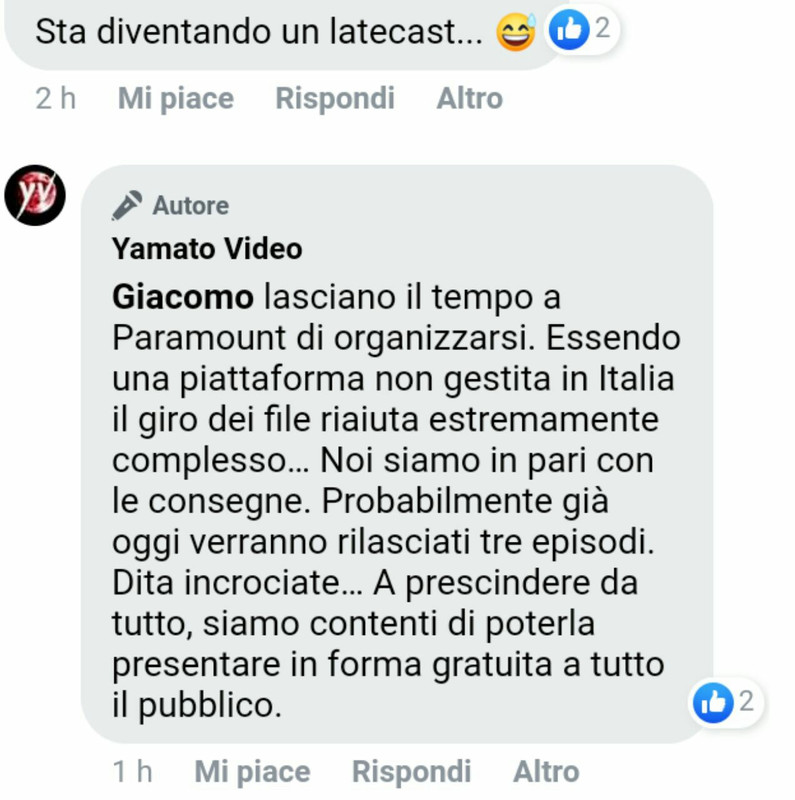795x800 pixels.
Task: Open thumbs-up reactions on Yamato Video's reply
Action: pos(713,703)
